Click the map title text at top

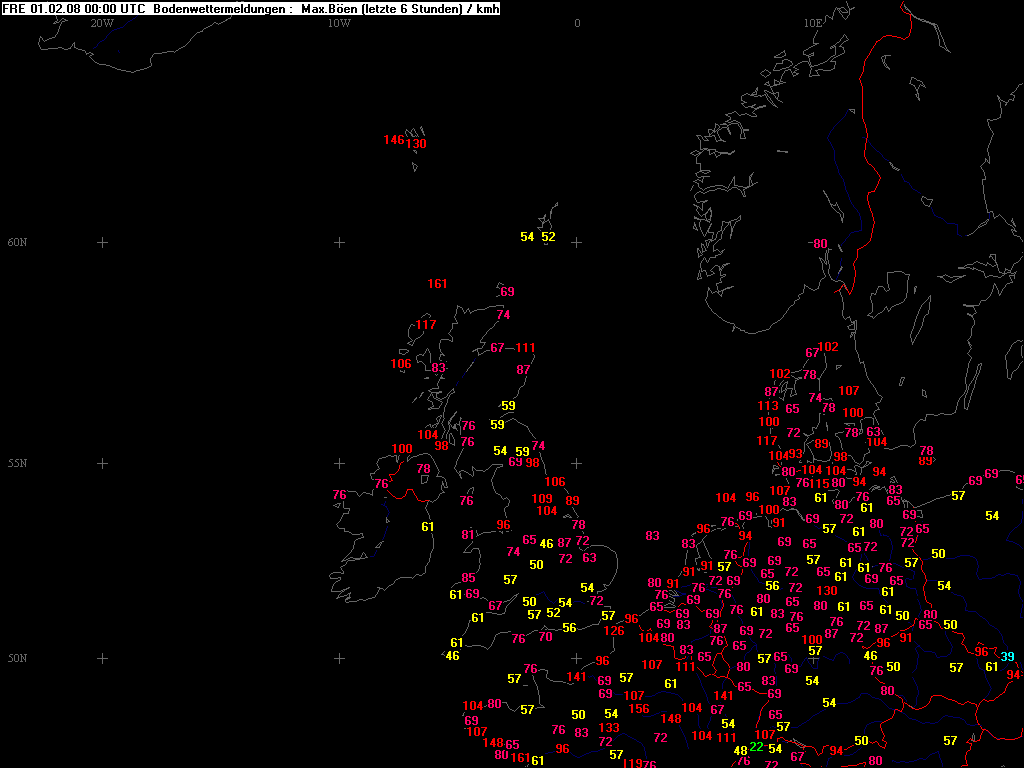tap(251, 9)
